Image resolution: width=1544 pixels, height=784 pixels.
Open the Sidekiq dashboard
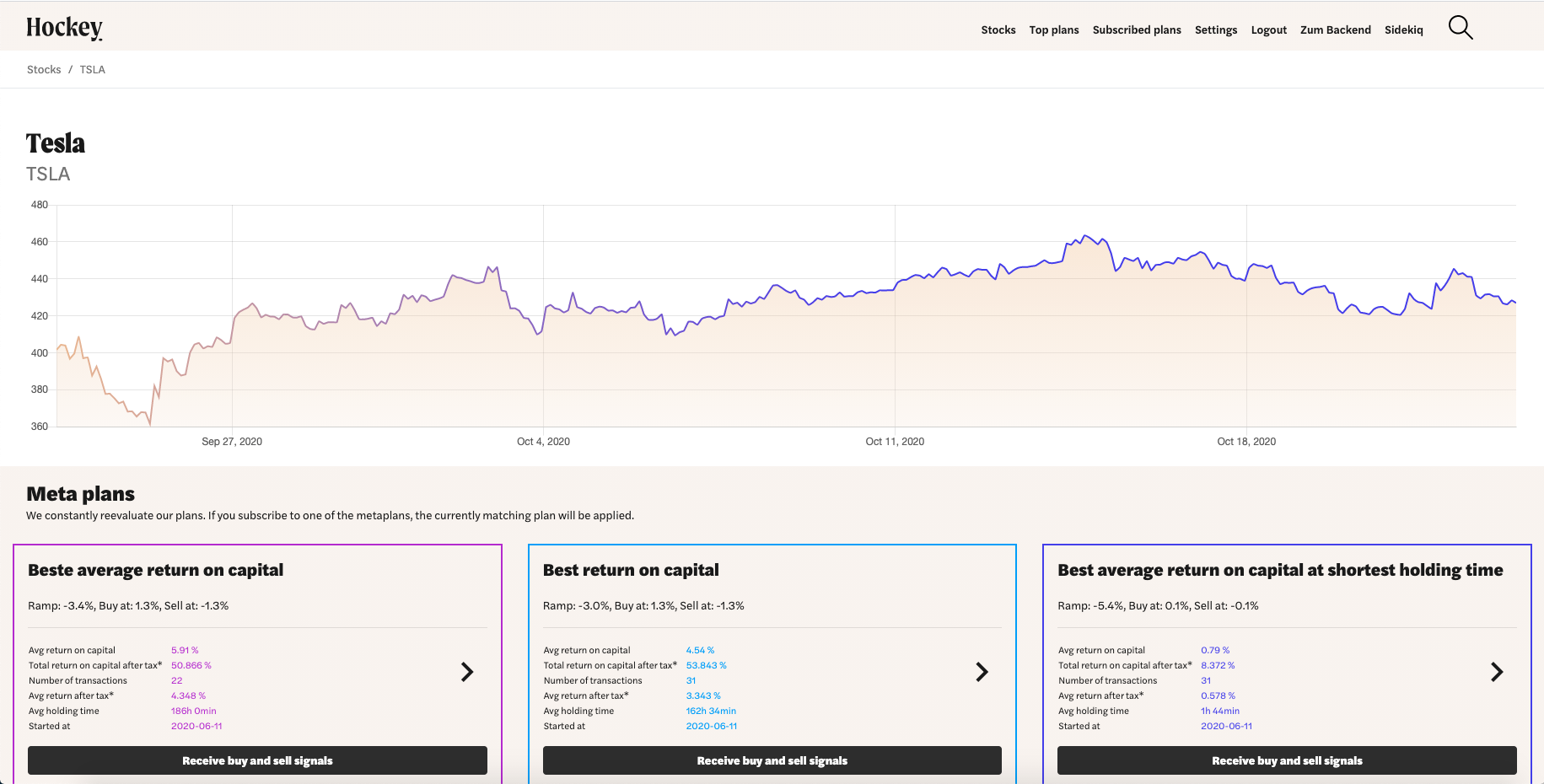click(1404, 30)
